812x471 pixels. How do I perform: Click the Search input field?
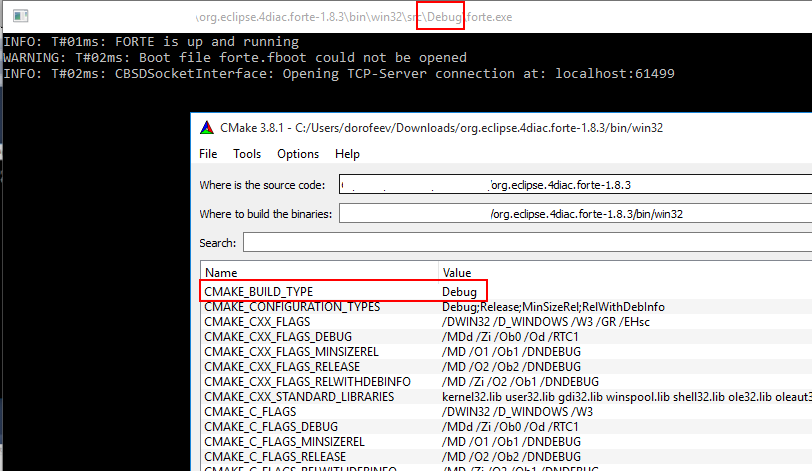tap(528, 243)
